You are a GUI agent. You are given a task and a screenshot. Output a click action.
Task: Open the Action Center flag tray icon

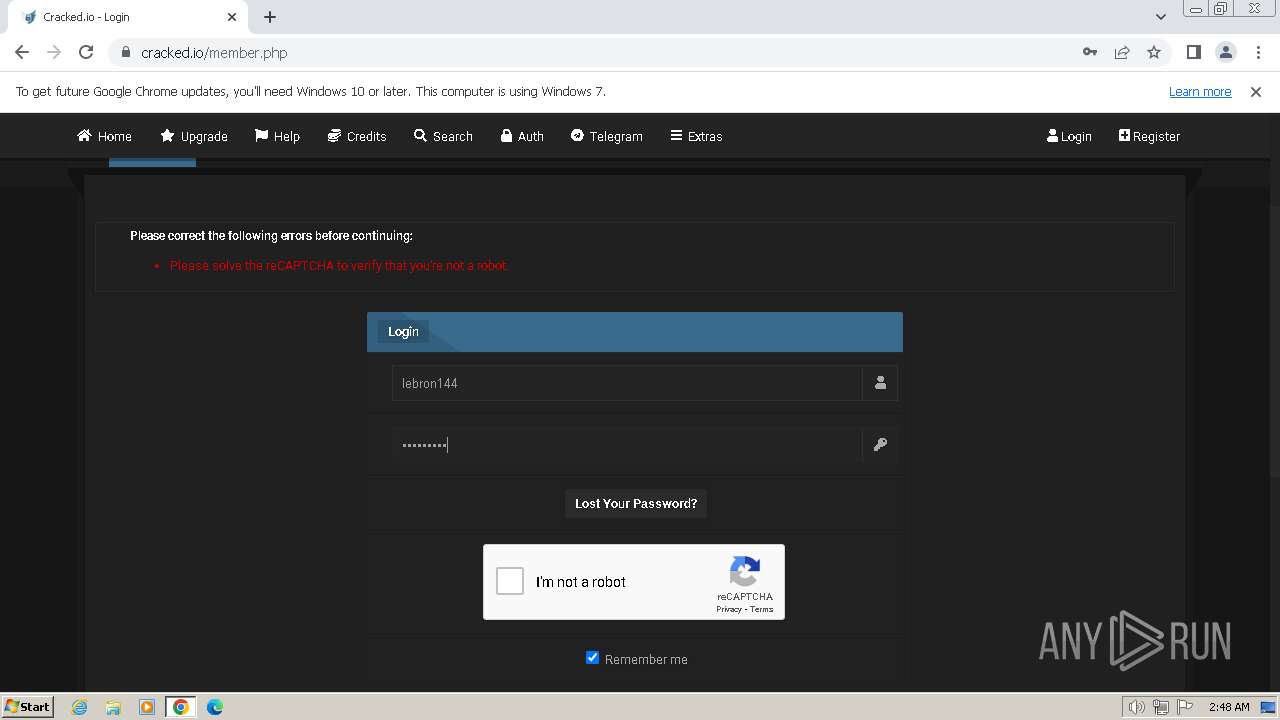[1186, 707]
